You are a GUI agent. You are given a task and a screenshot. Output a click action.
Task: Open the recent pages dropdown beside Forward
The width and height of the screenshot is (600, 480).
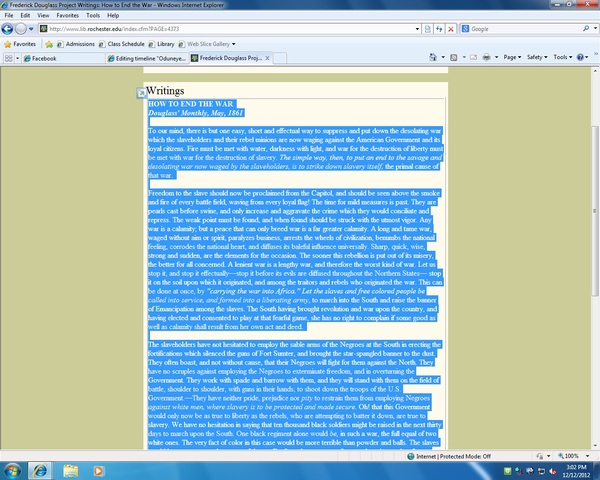click(31, 29)
